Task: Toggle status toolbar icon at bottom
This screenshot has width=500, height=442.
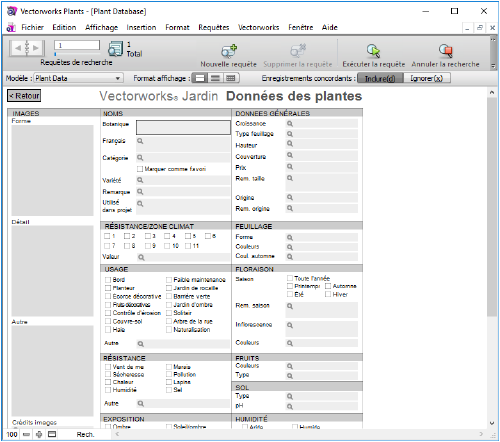Action: tap(52, 434)
